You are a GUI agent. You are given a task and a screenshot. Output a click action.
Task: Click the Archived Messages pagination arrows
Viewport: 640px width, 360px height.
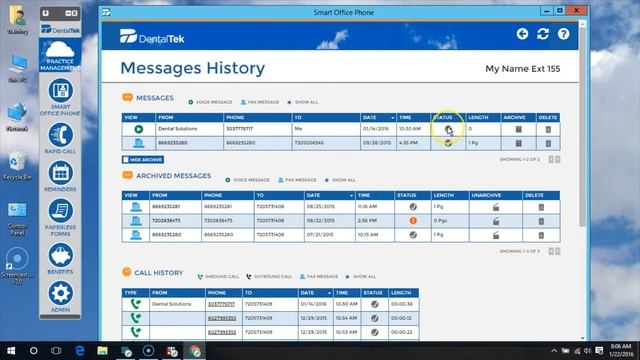tap(554, 251)
